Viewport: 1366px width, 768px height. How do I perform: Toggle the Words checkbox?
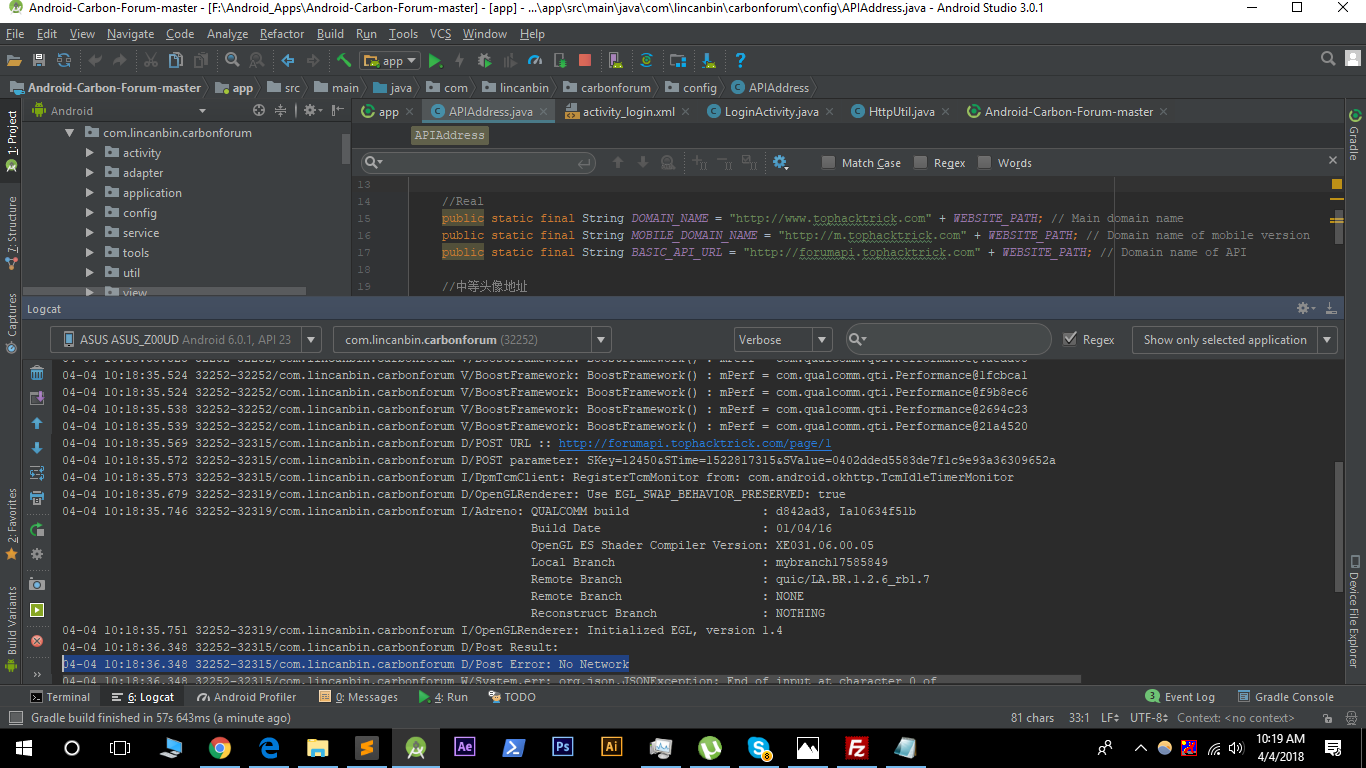point(984,163)
